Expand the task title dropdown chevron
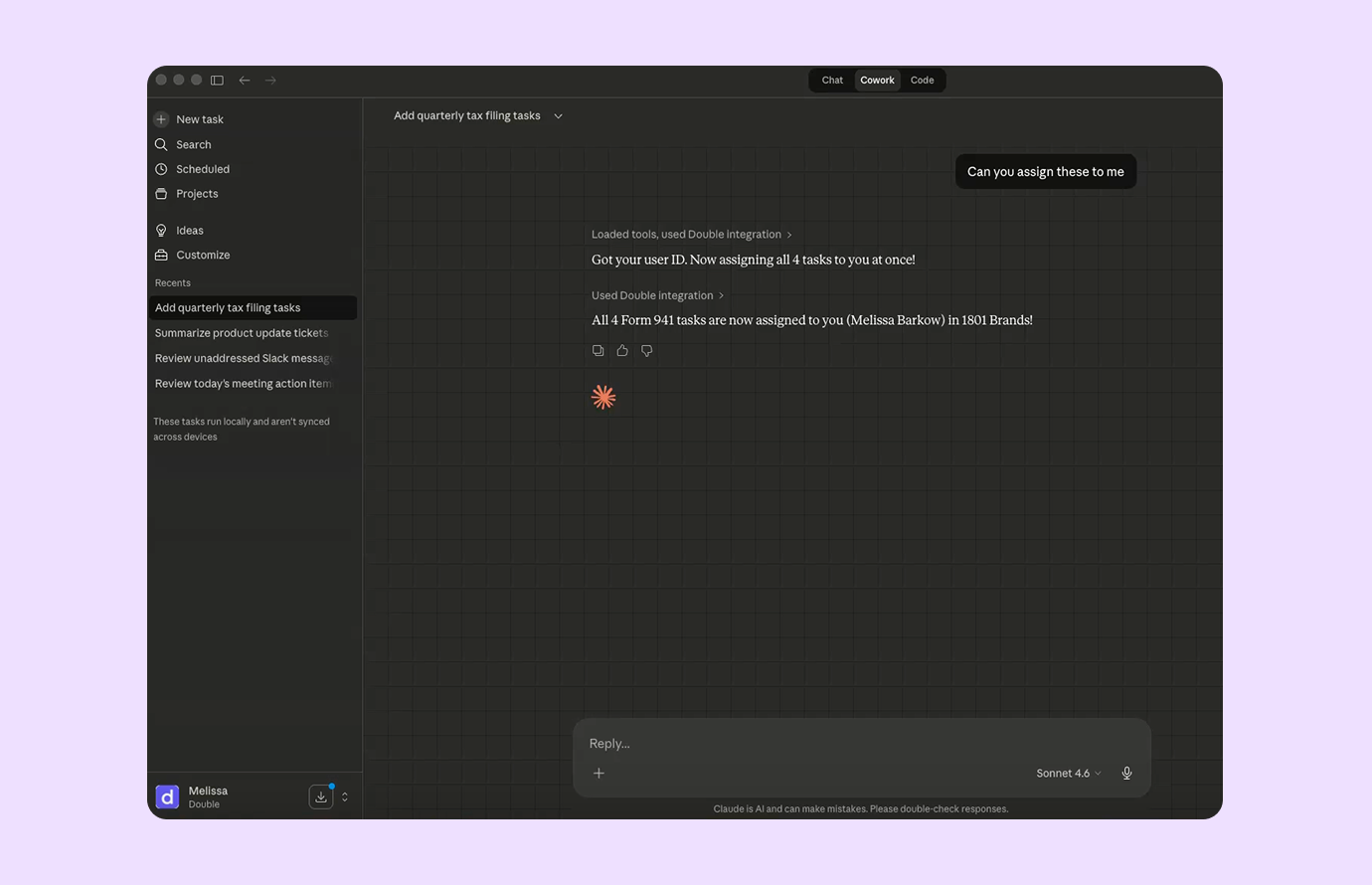Viewport: 1372px width, 885px height. click(x=558, y=116)
